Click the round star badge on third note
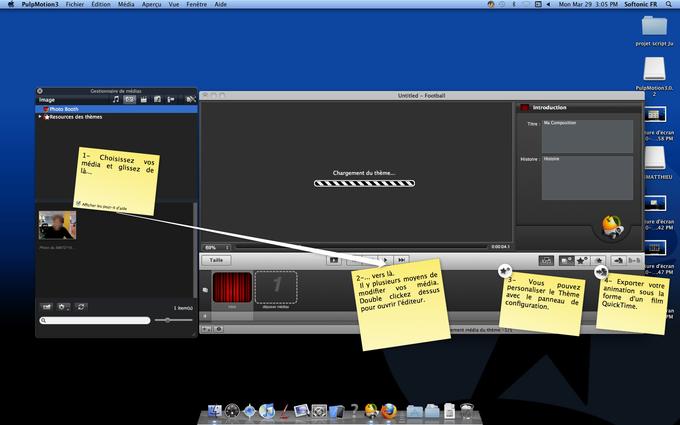680x425 pixels. (x=505, y=271)
